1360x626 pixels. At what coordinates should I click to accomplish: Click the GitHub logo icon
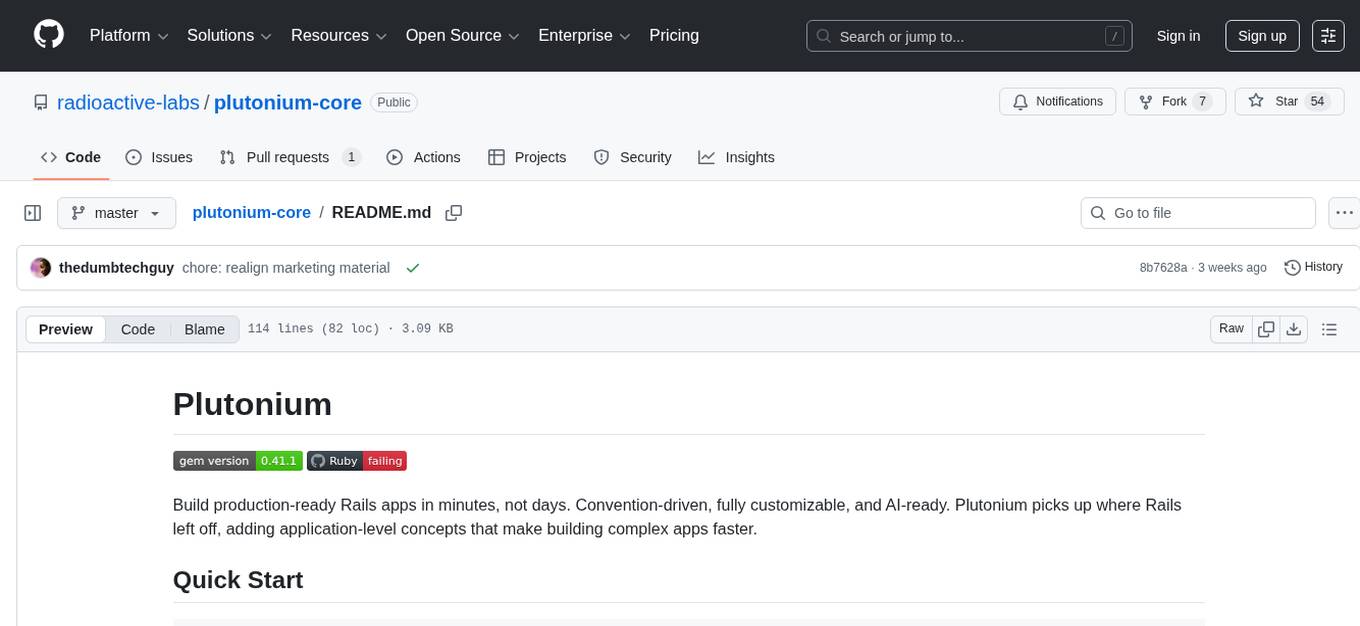tap(49, 35)
